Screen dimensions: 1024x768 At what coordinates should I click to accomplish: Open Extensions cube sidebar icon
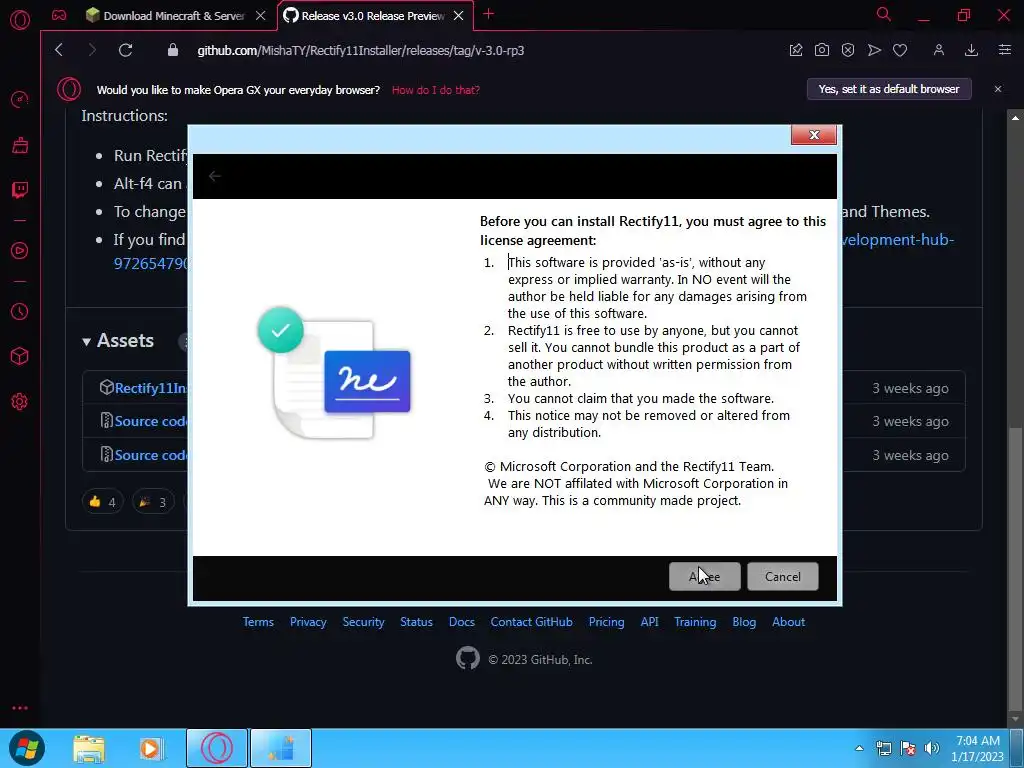click(x=20, y=357)
